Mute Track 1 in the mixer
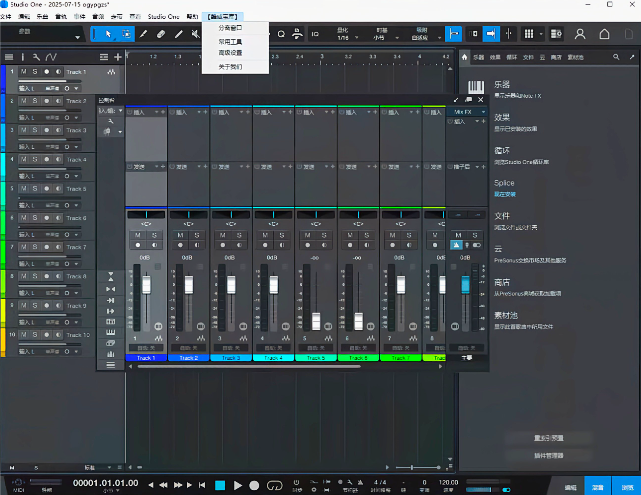 click(139, 236)
